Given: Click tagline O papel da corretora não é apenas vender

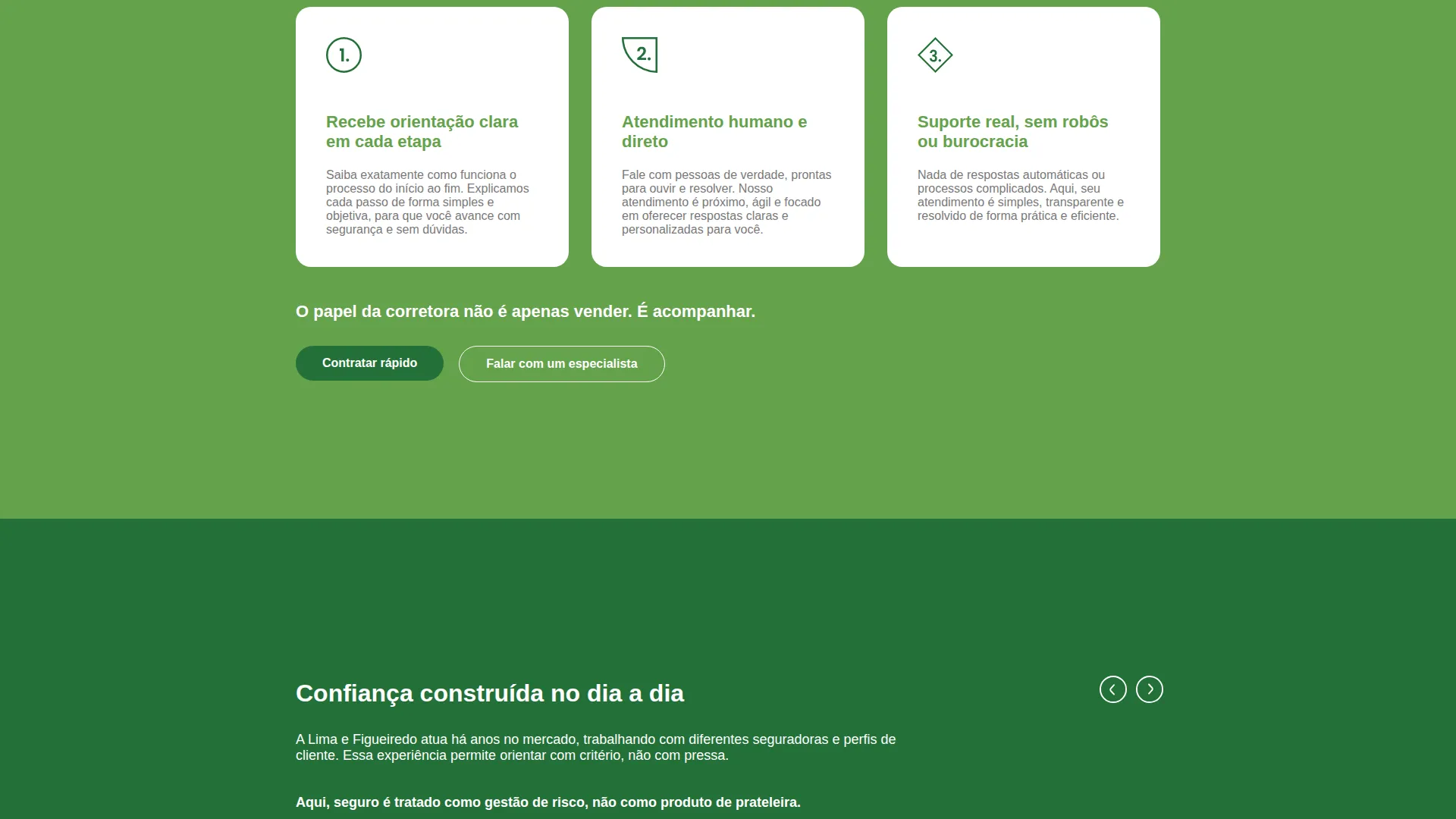Looking at the screenshot, I should coord(526,312).
